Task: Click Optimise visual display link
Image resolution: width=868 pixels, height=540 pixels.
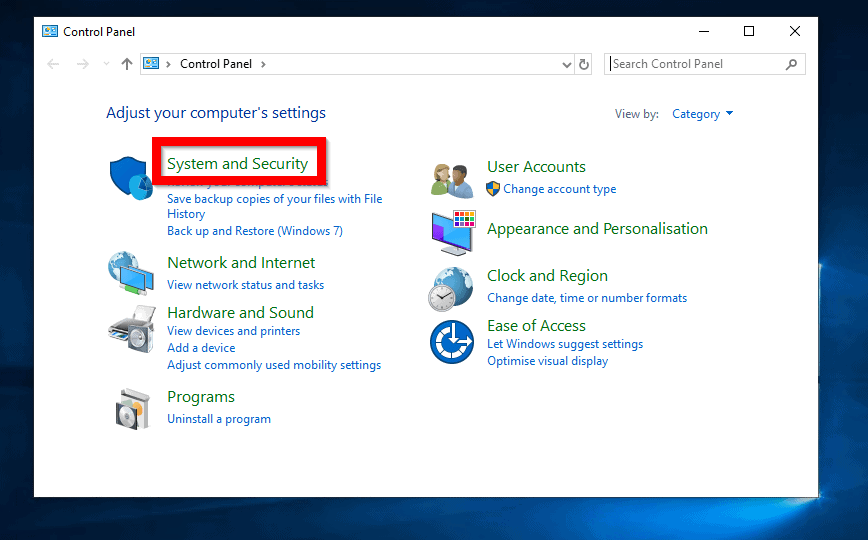Action: 547,361
